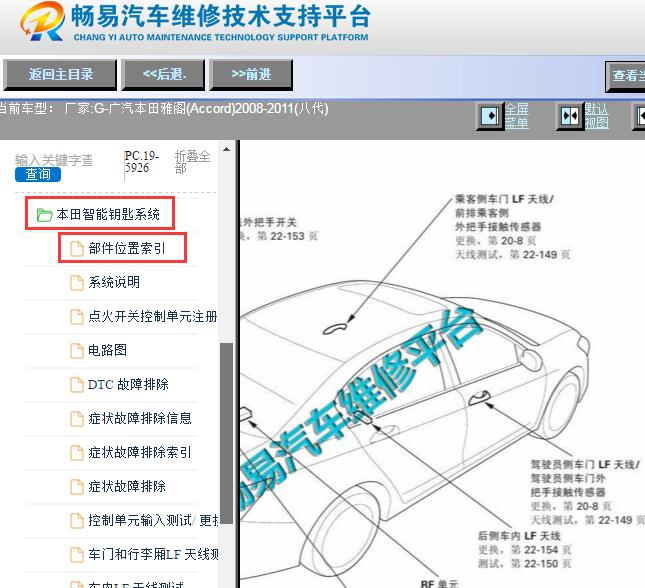Open 症状故障排除信息 tree item

click(140, 418)
